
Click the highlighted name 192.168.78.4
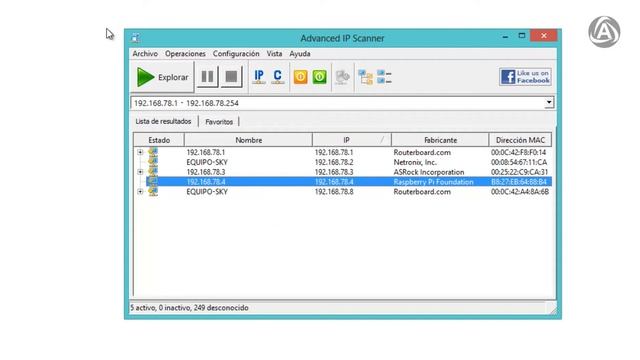pyautogui.click(x=206, y=182)
